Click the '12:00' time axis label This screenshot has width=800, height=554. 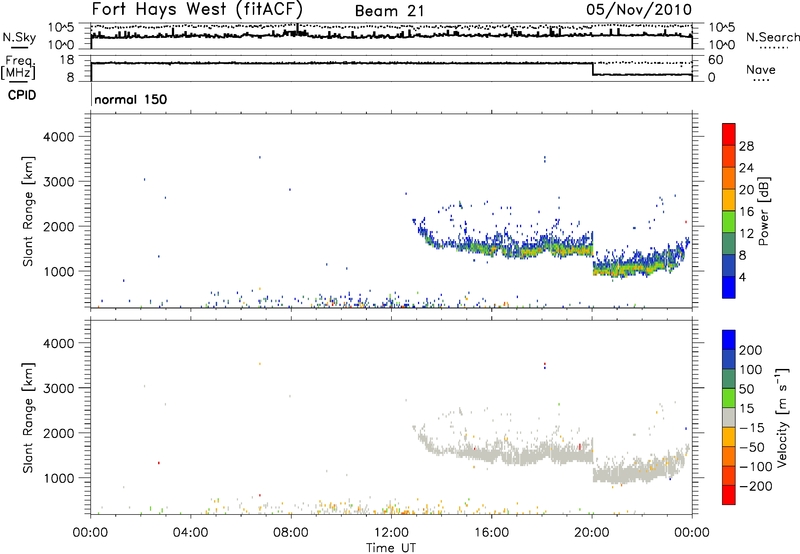click(391, 533)
